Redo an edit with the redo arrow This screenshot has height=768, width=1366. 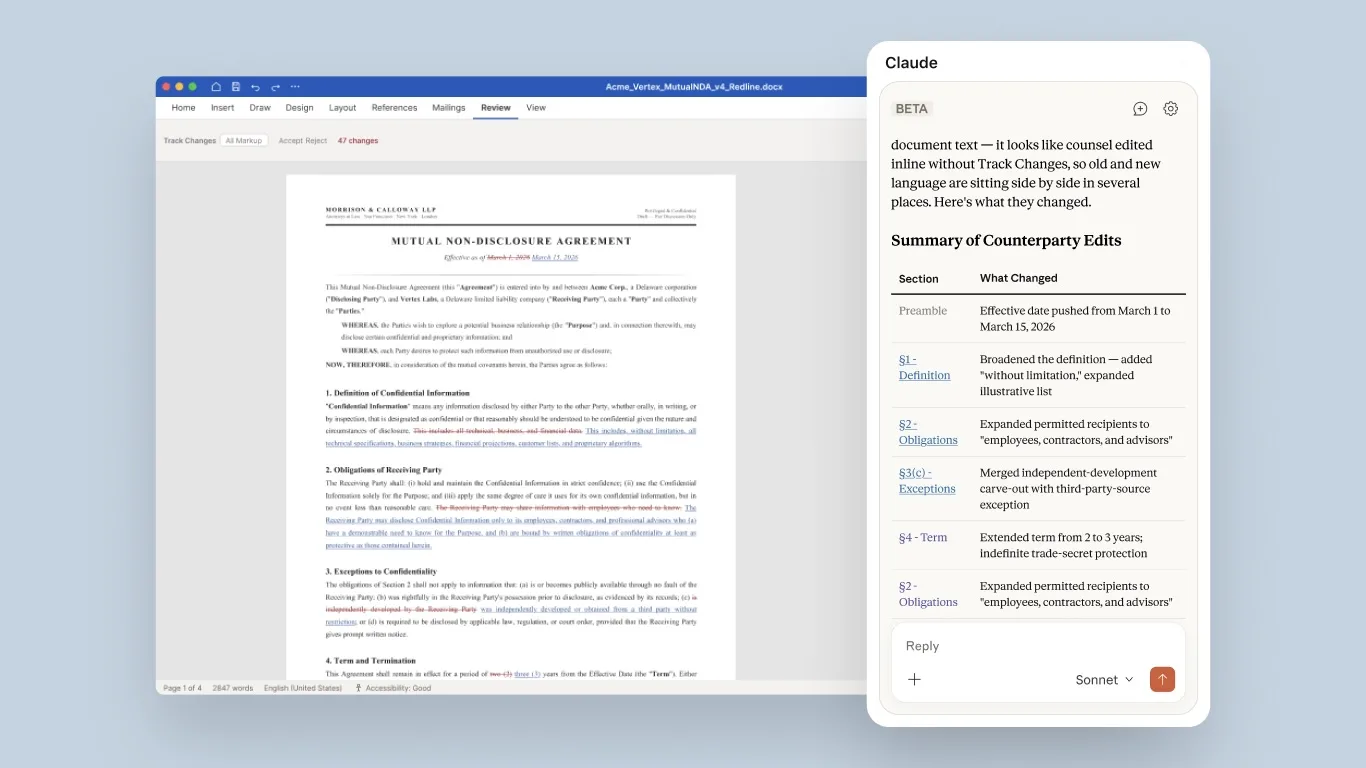(275, 87)
